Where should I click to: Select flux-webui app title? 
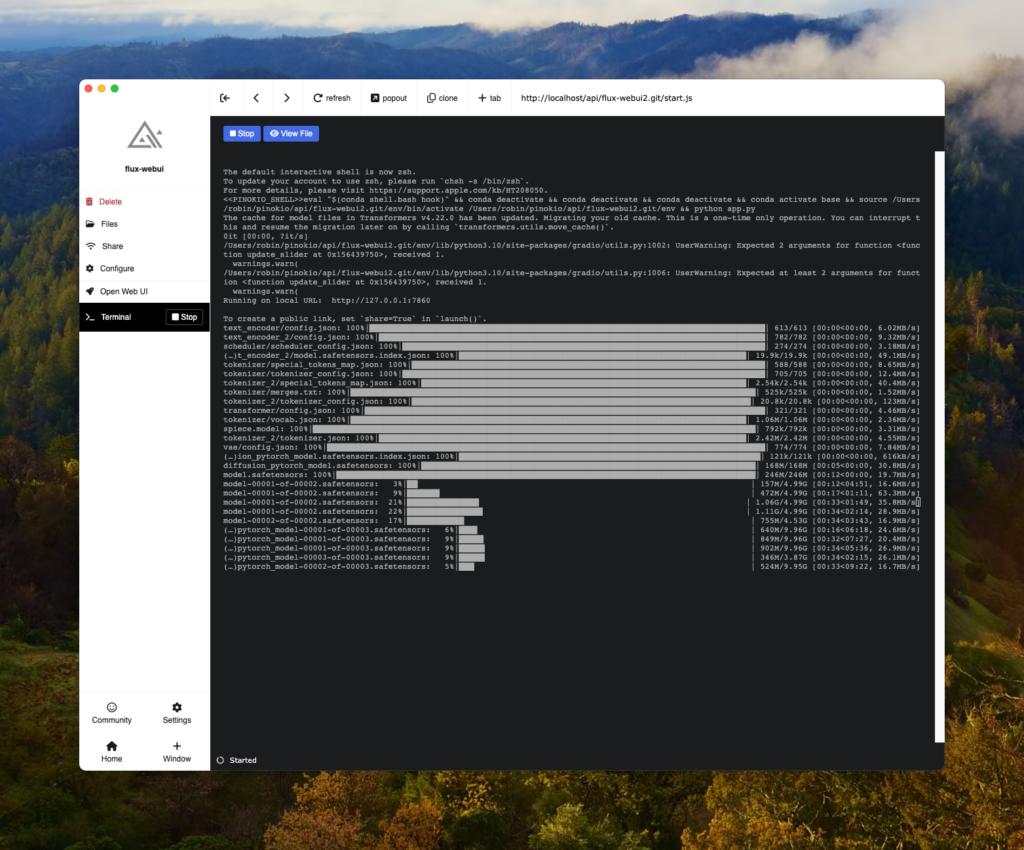(x=144, y=168)
